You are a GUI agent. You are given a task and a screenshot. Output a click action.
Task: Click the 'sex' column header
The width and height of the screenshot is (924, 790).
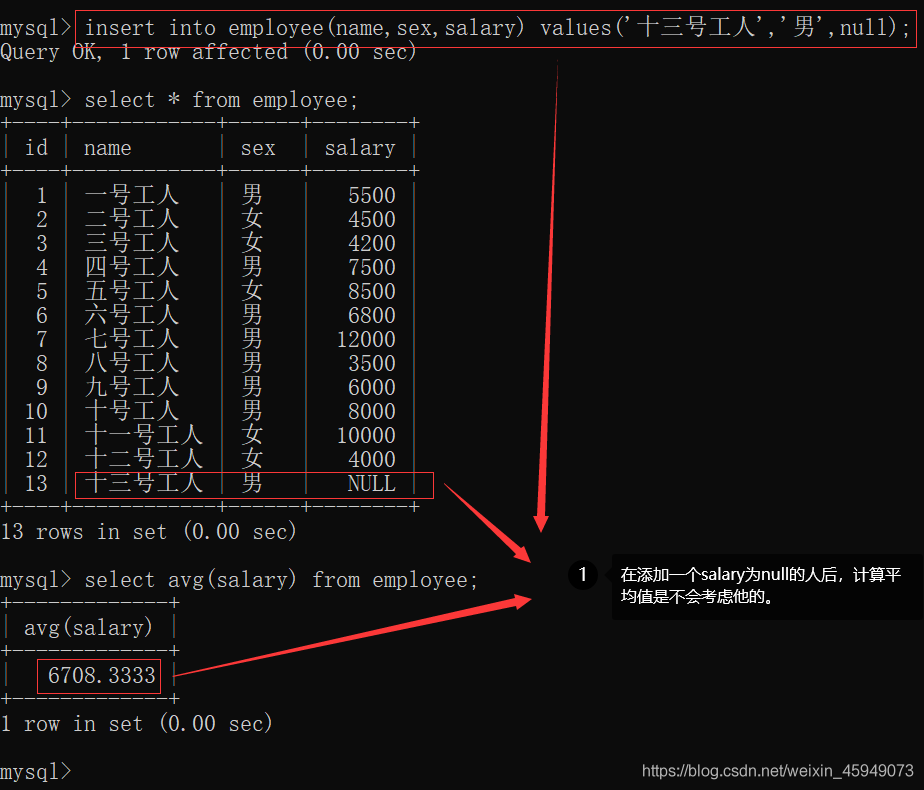click(258, 148)
